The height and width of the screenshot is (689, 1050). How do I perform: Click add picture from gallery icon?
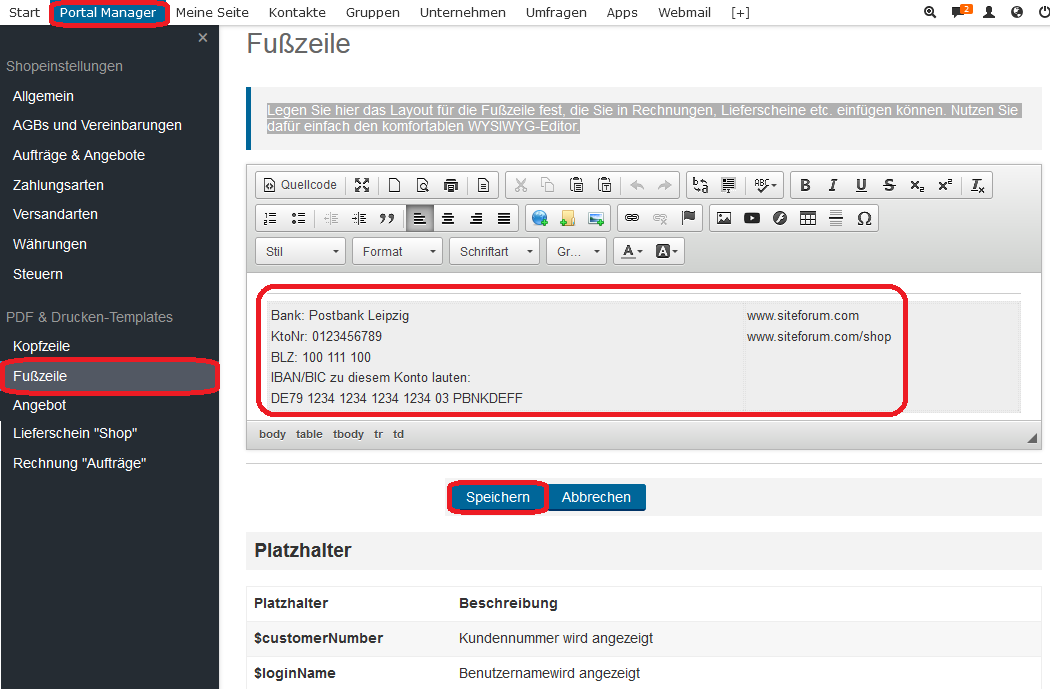coord(596,218)
